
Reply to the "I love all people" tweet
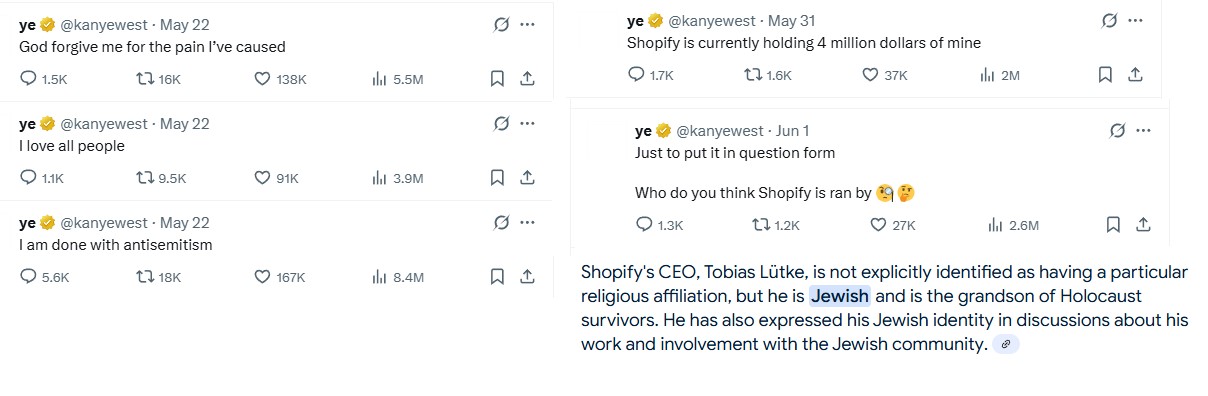point(28,178)
